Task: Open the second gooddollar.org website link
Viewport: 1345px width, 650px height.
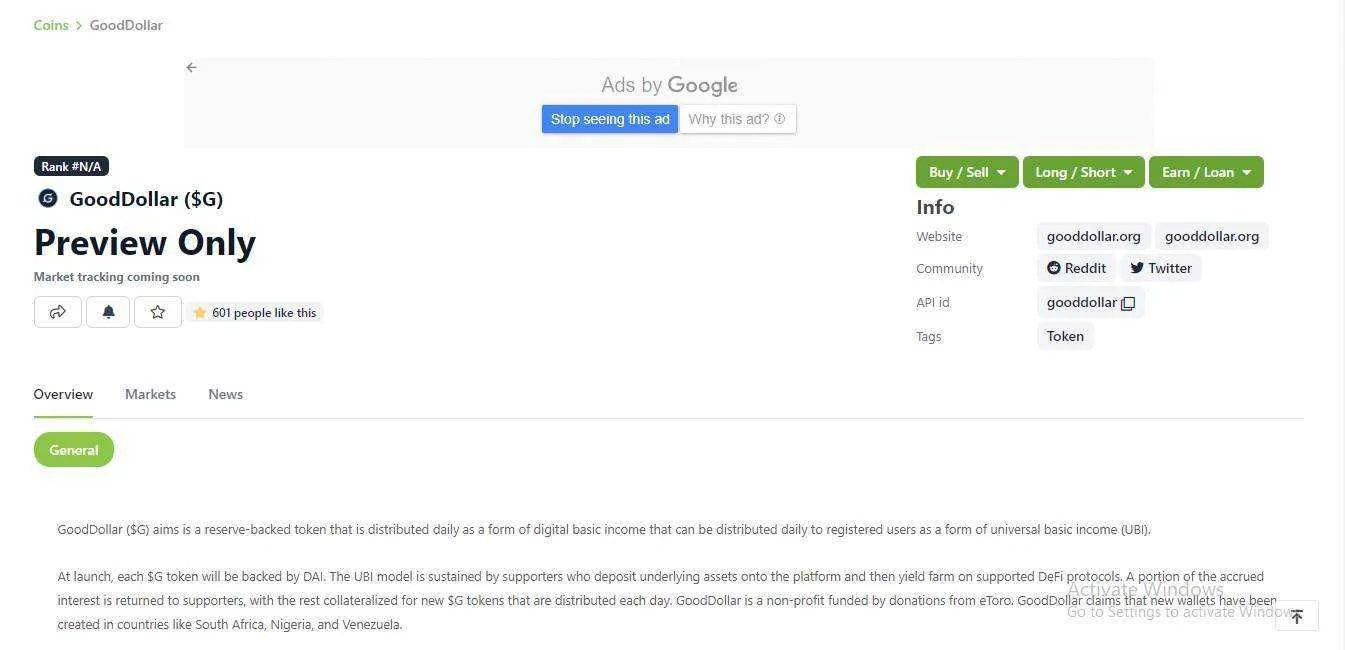Action: (x=1211, y=236)
